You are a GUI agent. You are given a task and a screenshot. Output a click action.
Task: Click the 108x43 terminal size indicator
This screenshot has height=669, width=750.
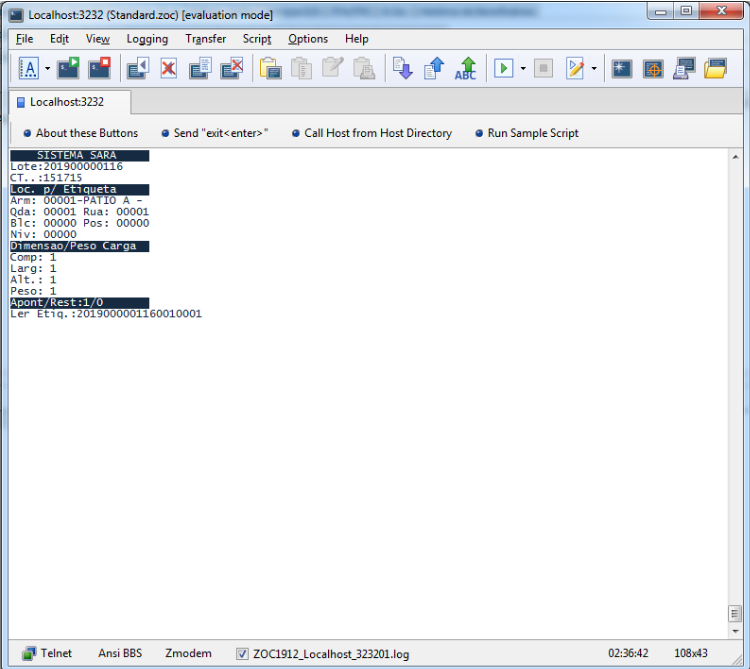[691, 653]
